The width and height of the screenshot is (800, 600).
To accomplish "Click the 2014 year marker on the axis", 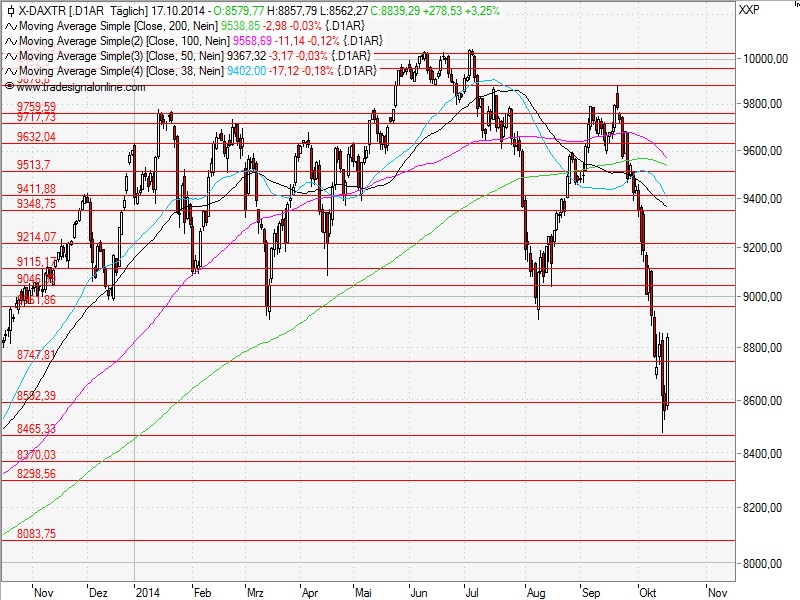I will click(148, 592).
